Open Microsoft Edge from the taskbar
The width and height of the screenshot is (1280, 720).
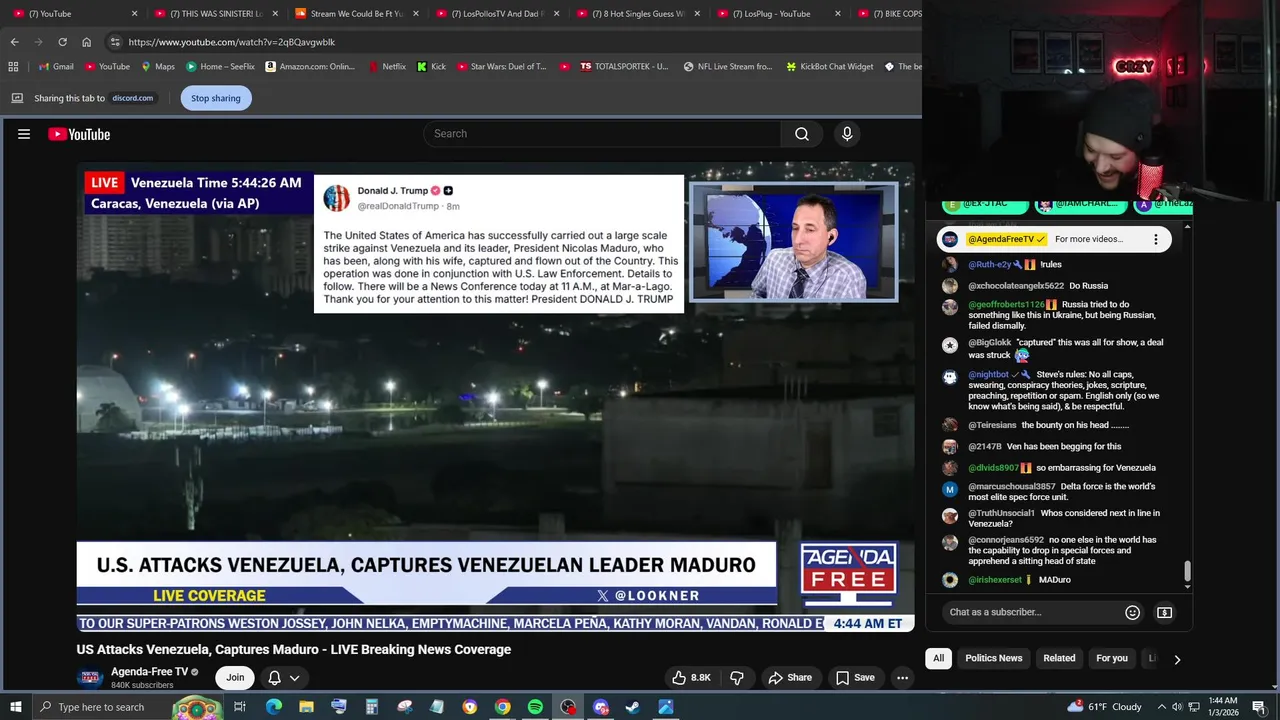tap(273, 707)
